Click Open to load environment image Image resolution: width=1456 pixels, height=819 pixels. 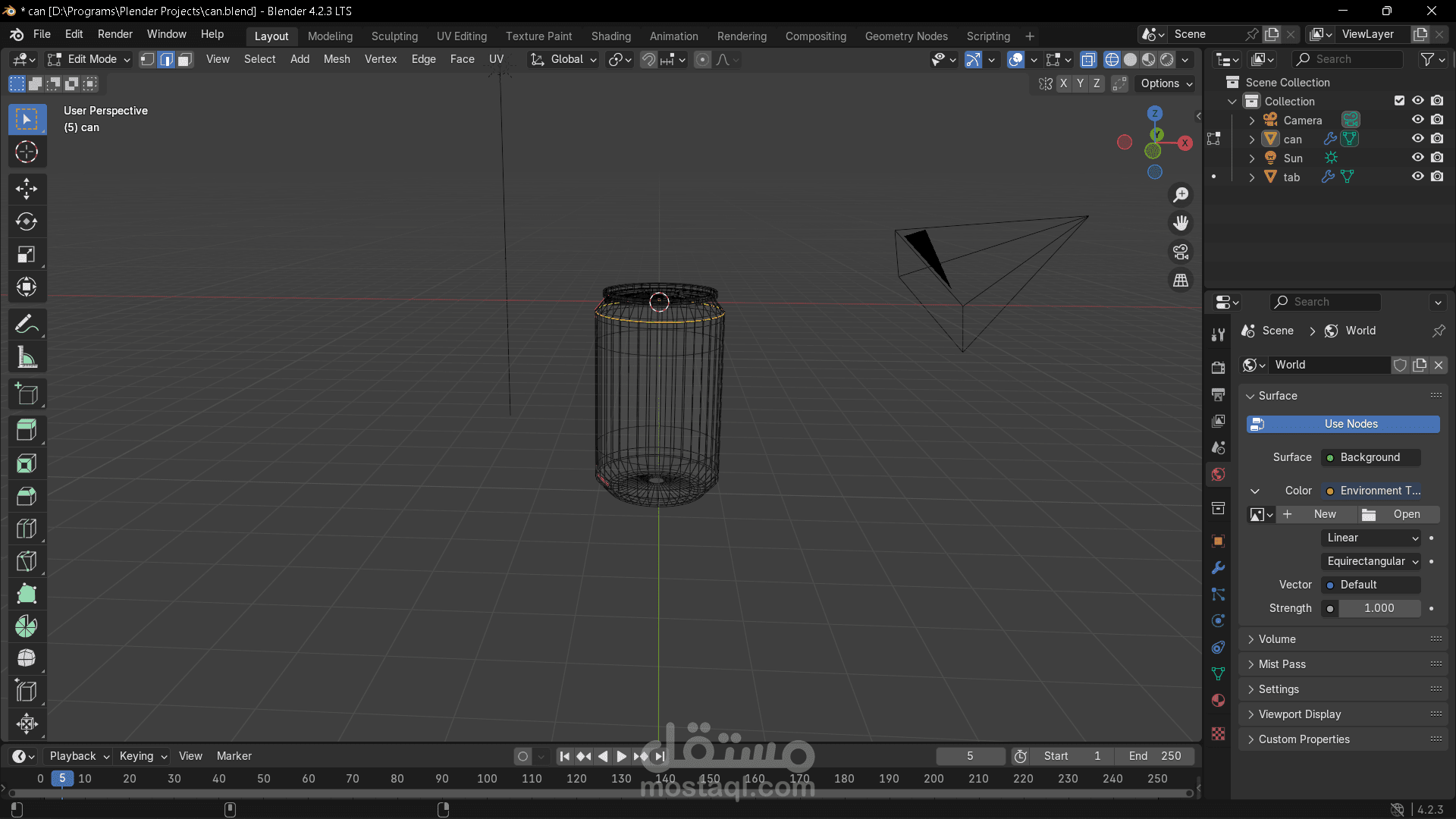click(x=1399, y=514)
